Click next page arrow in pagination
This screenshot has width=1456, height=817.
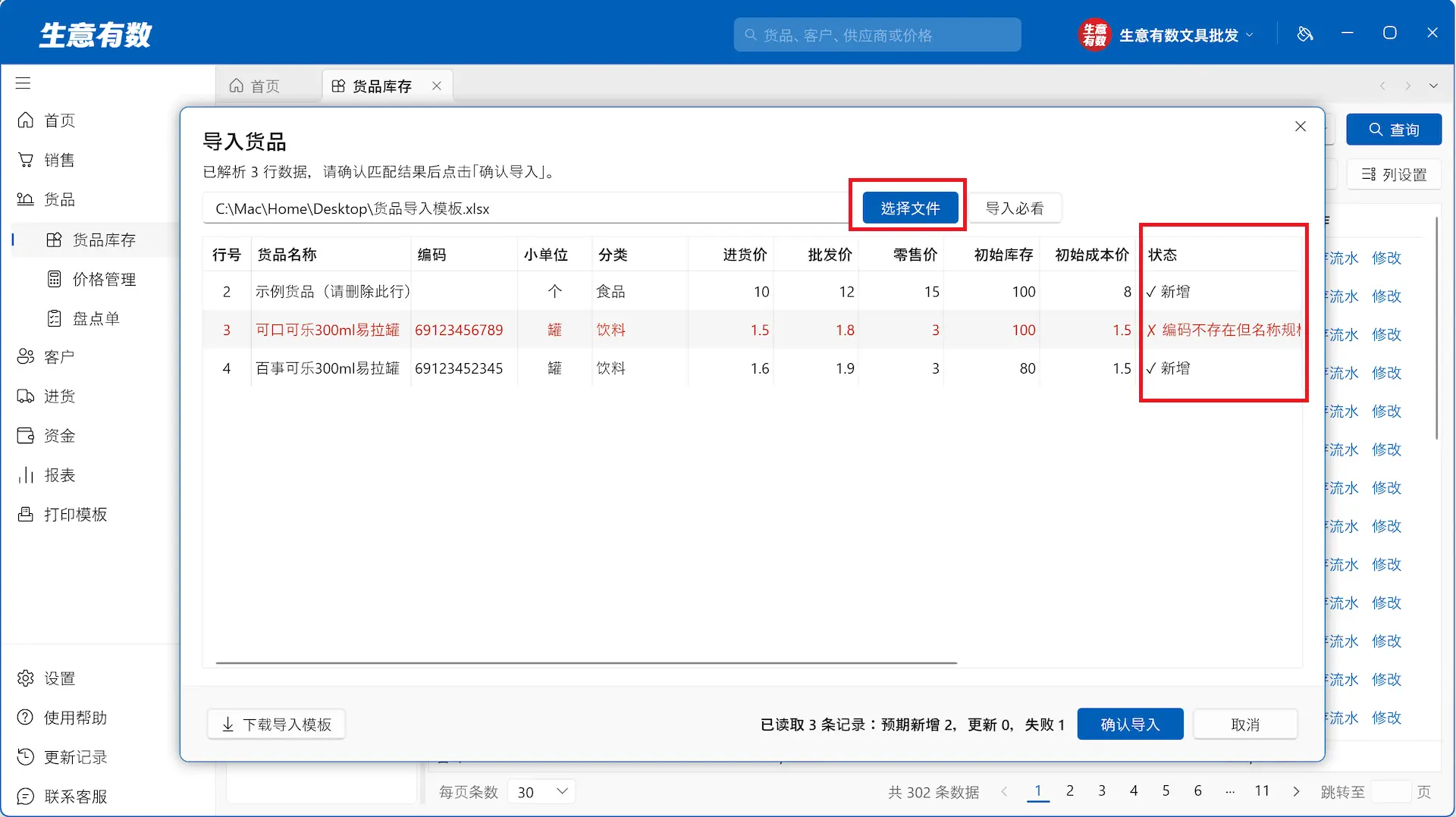(x=1296, y=791)
